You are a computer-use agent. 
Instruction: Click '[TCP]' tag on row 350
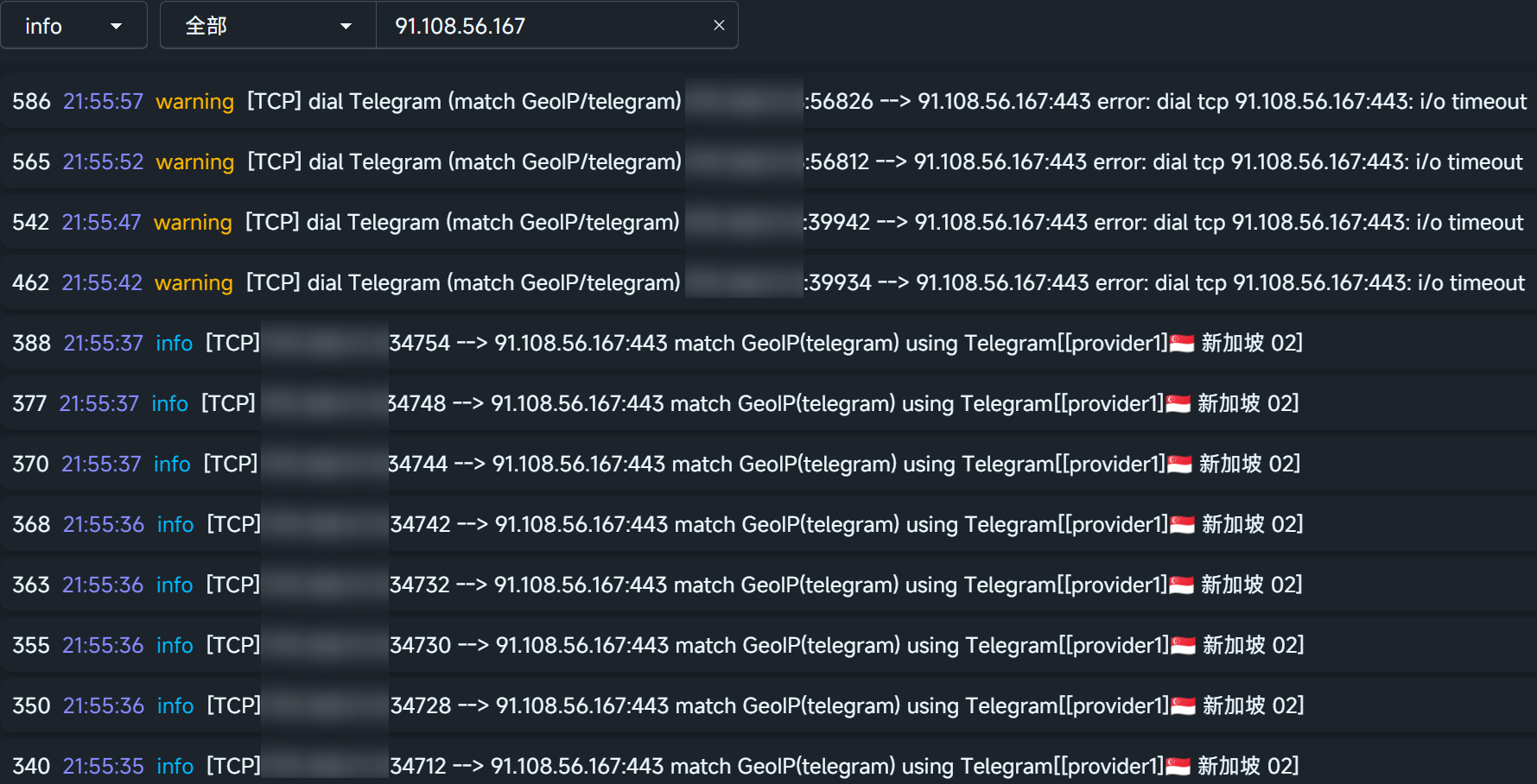click(x=233, y=705)
